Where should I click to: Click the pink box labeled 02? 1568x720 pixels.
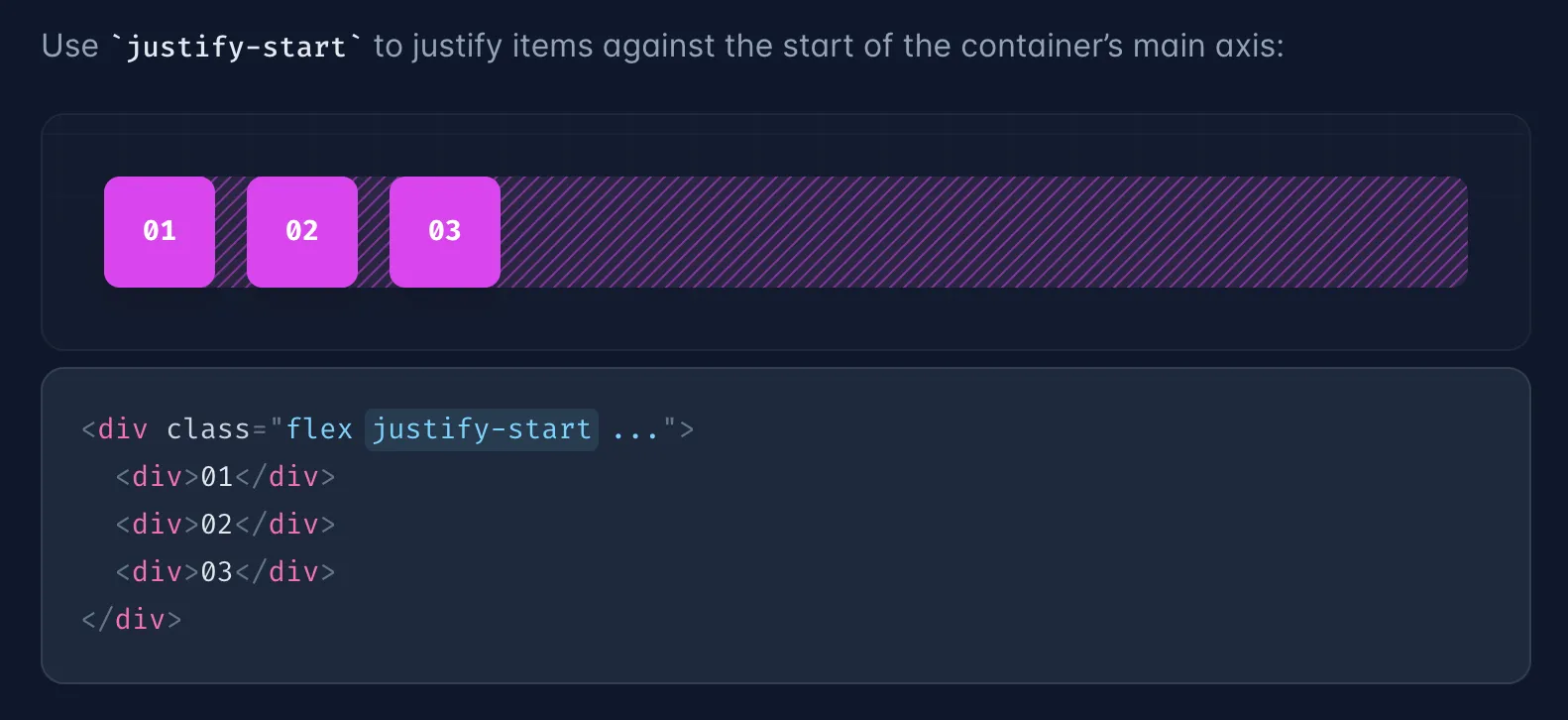(x=302, y=232)
